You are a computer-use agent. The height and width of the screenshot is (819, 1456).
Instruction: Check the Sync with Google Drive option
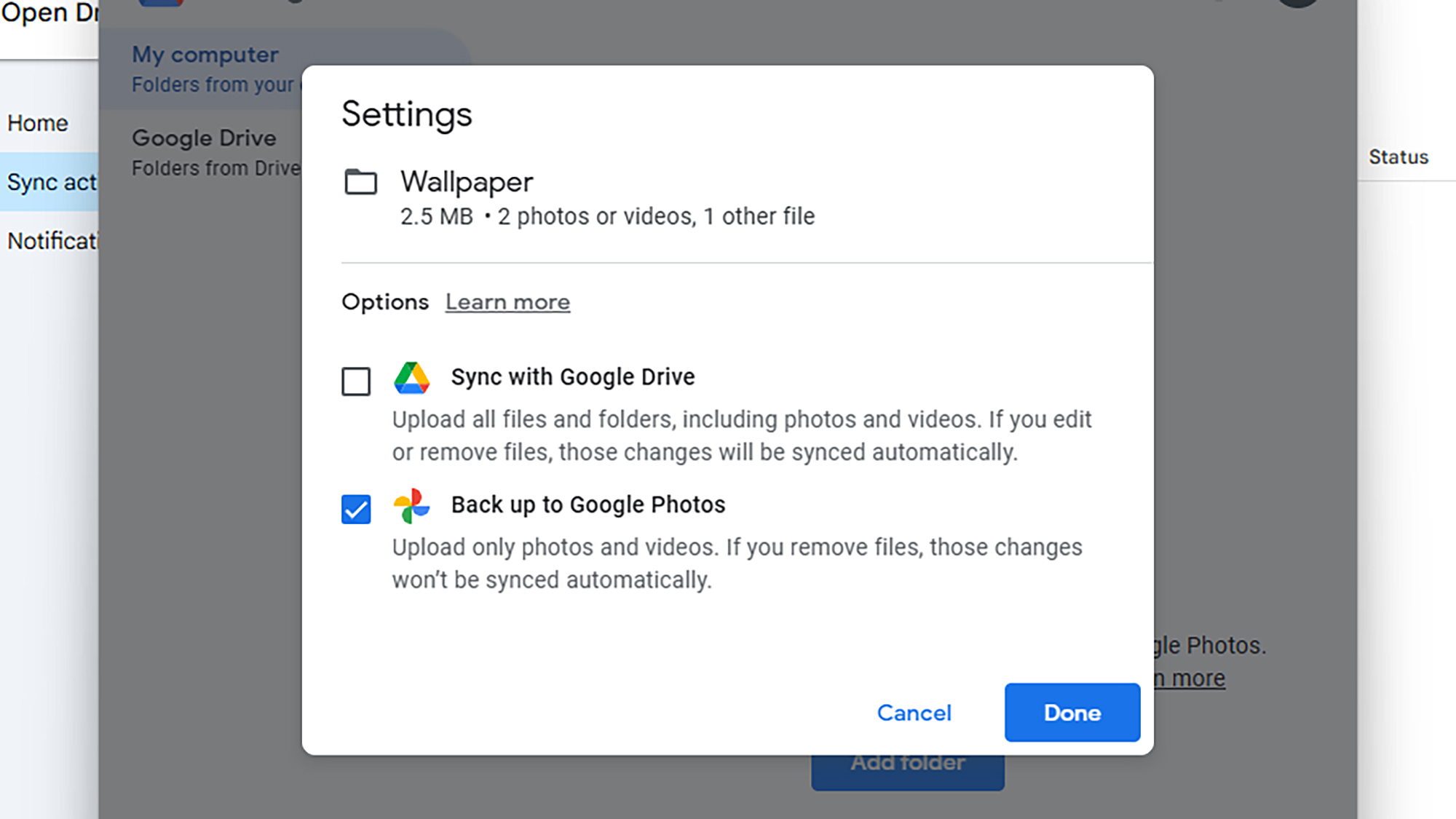(355, 381)
